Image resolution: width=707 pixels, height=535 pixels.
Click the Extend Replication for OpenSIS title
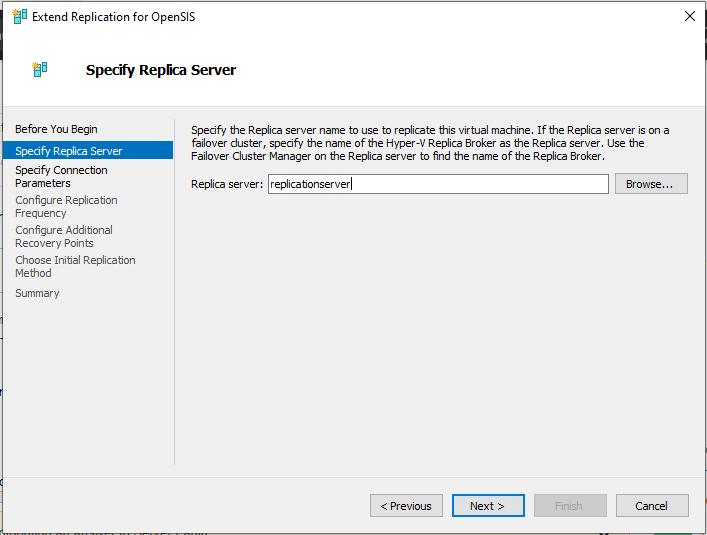[x=114, y=17]
